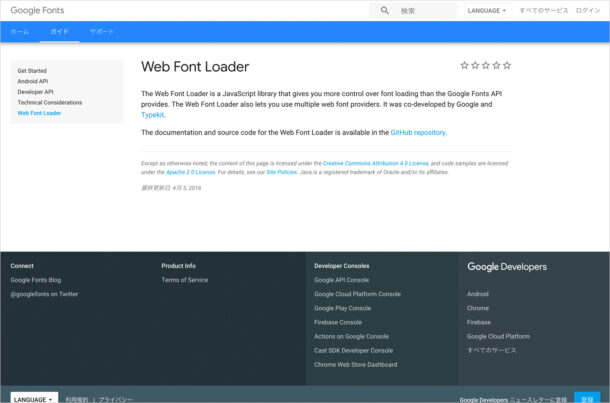Switch to the ガイド tab

click(60, 32)
